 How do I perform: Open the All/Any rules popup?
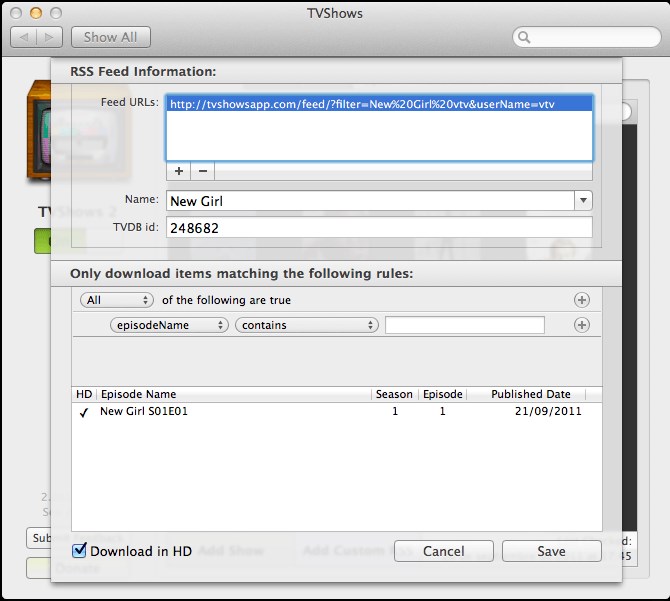tap(116, 300)
